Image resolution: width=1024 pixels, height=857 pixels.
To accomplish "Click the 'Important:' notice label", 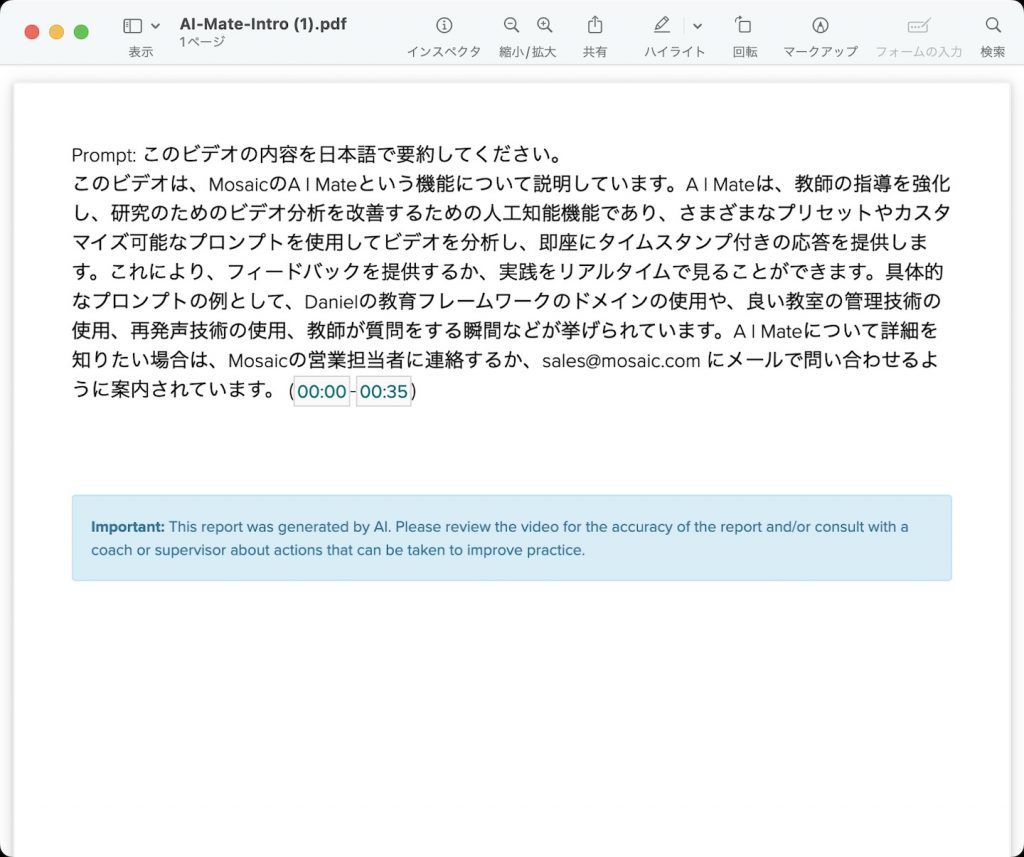I will [x=128, y=526].
